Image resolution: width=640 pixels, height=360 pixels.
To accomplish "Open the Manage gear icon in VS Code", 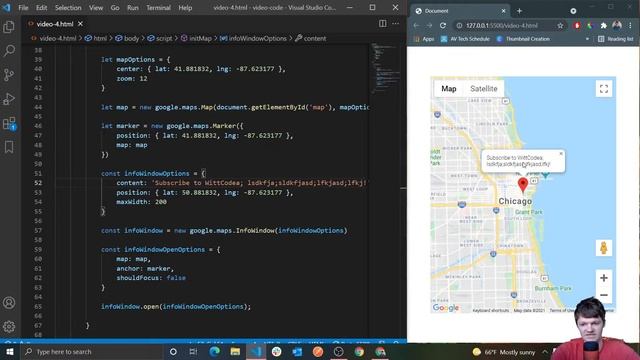I will point(9,327).
